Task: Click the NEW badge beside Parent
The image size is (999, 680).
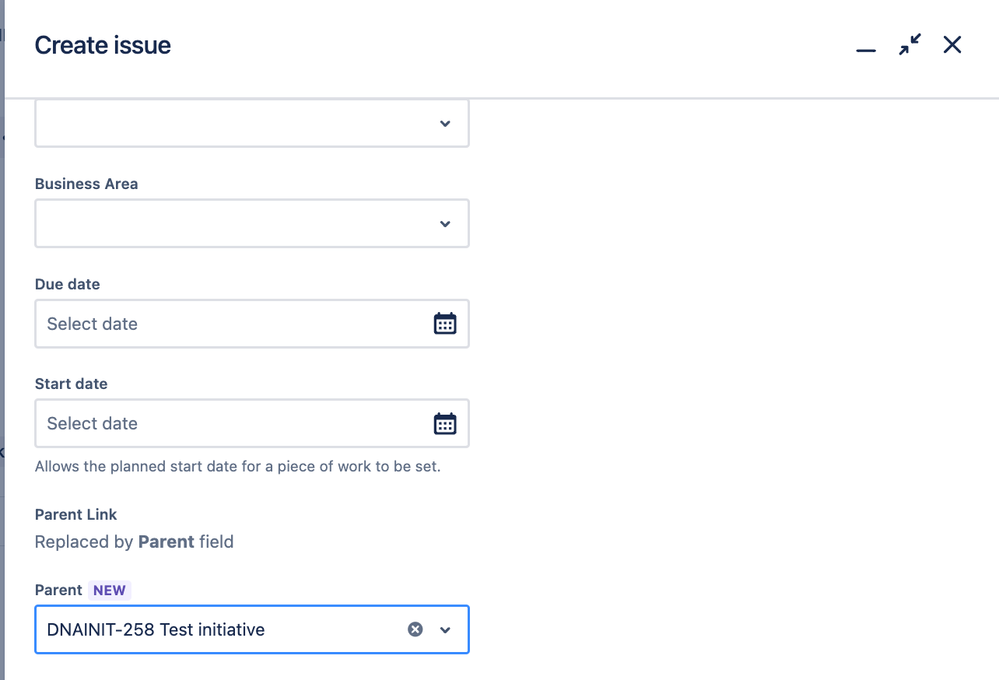Action: [109, 590]
